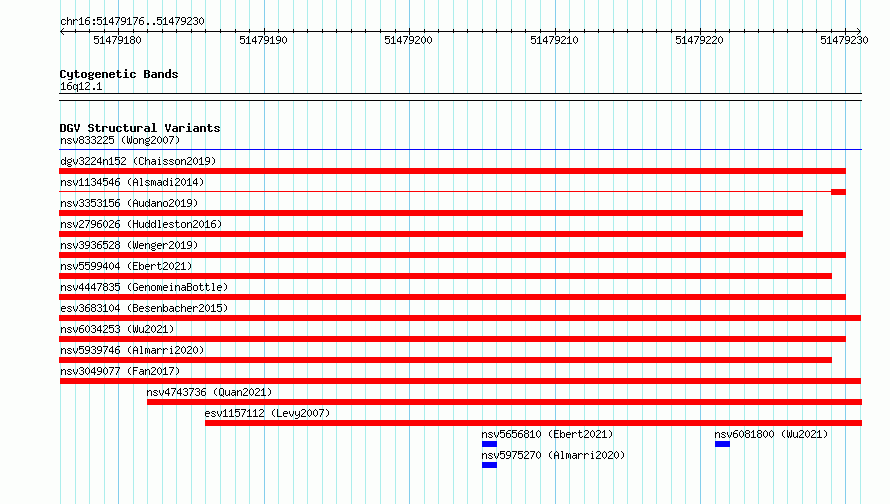The width and height of the screenshot is (890, 504).
Task: Open the dgv3224n152 (Chaisson2019) variant label
Action: tap(138, 161)
